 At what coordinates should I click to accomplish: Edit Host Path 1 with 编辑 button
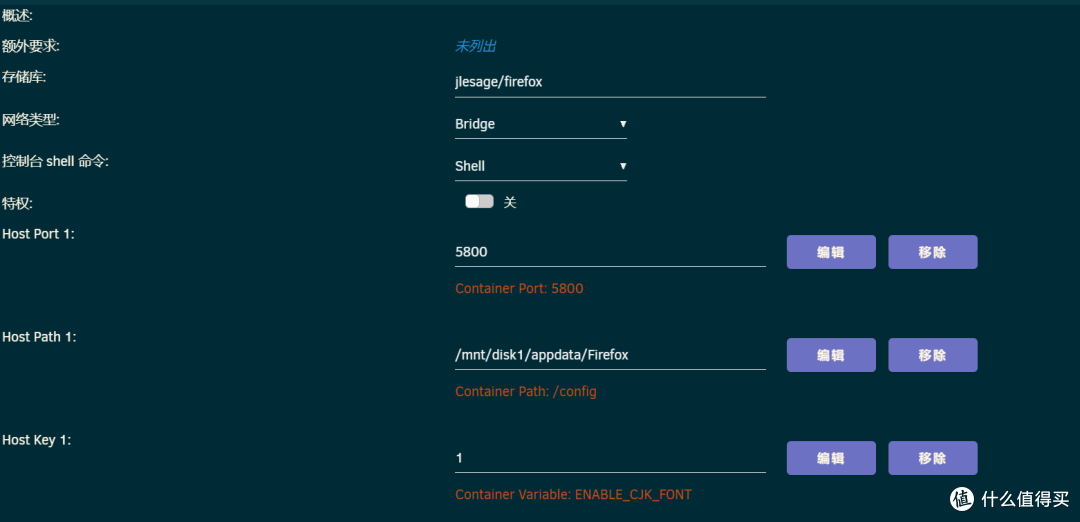coord(831,355)
